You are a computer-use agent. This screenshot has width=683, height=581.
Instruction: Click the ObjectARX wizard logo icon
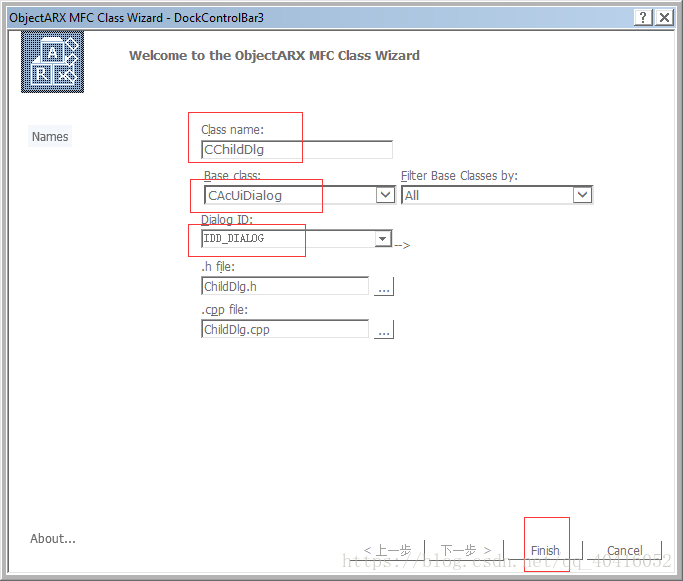click(x=52, y=62)
